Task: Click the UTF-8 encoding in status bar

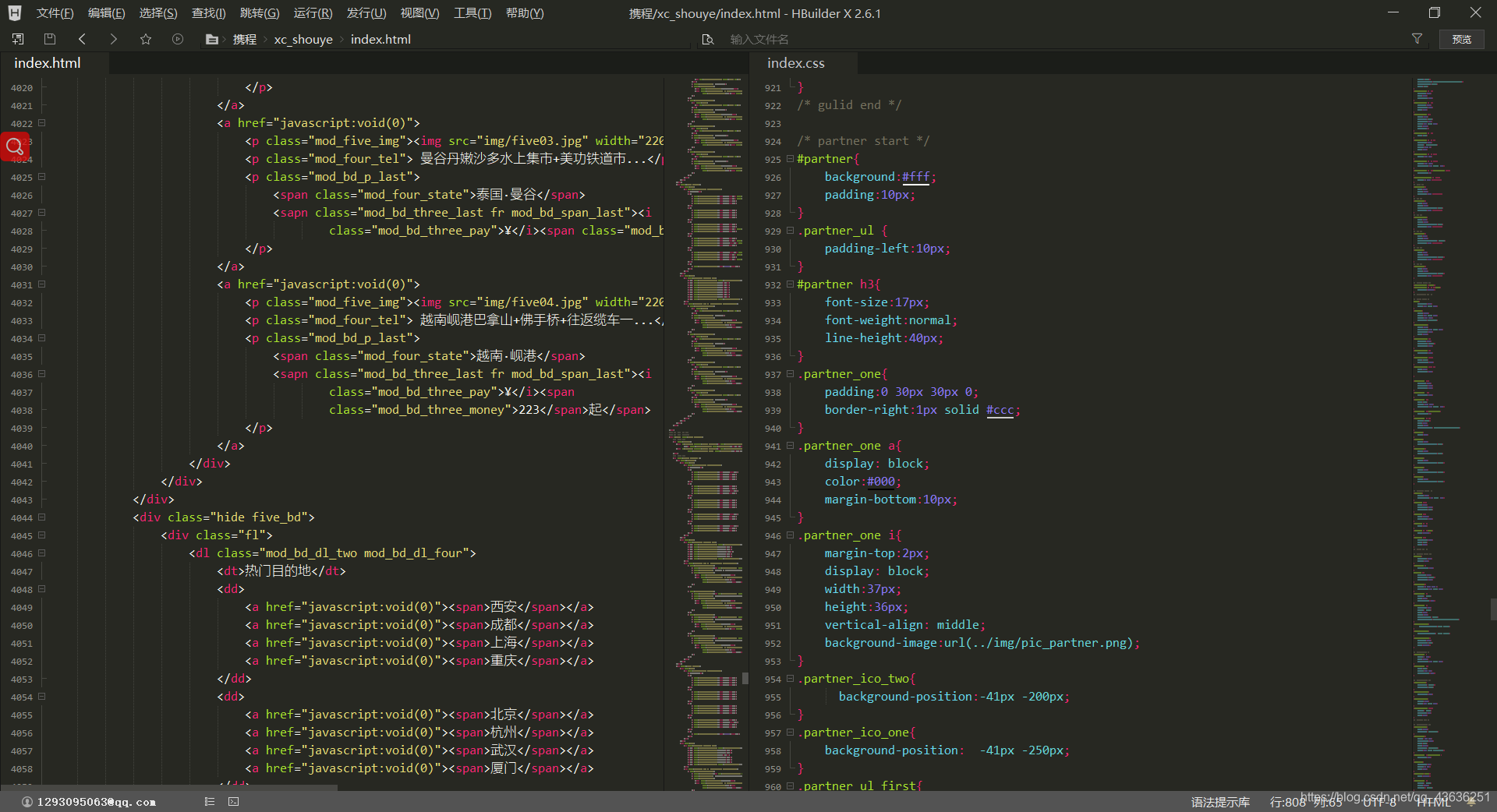Action: tap(1379, 802)
